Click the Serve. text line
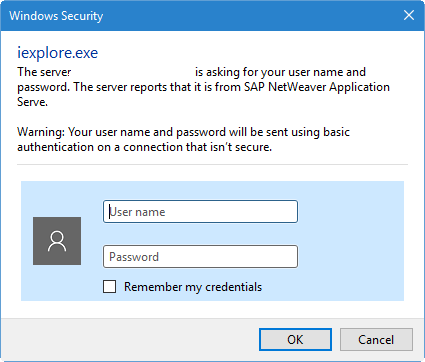The height and width of the screenshot is (362, 425). click(32, 102)
